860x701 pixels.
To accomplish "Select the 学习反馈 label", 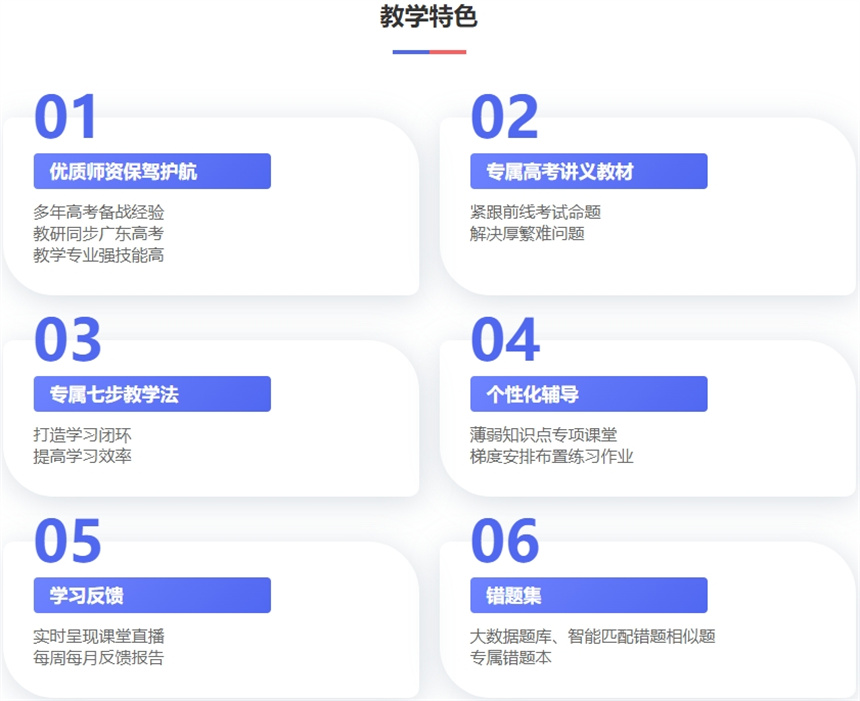I will (x=152, y=595).
